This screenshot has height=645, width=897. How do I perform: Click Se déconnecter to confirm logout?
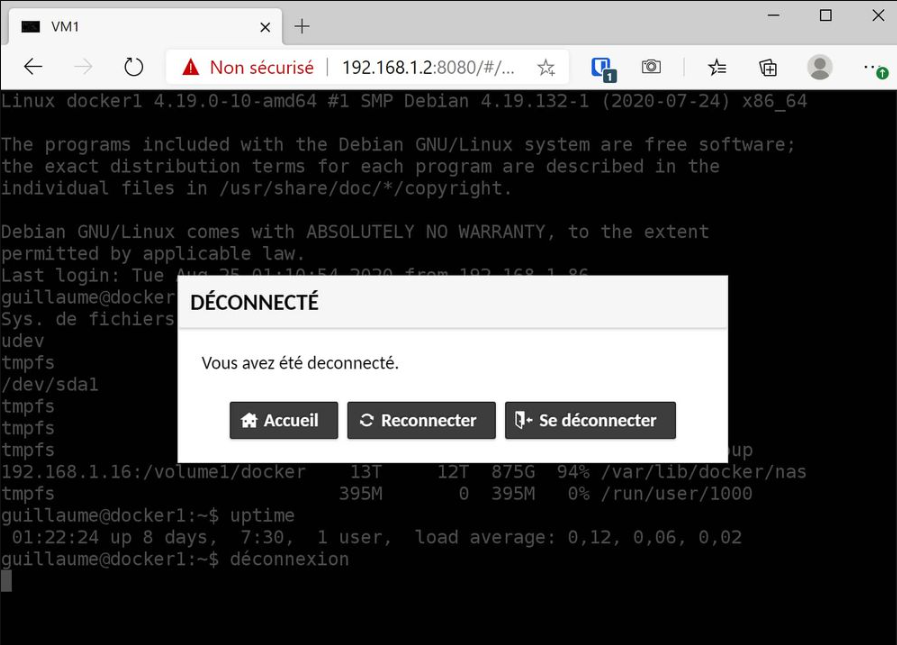tap(590, 420)
